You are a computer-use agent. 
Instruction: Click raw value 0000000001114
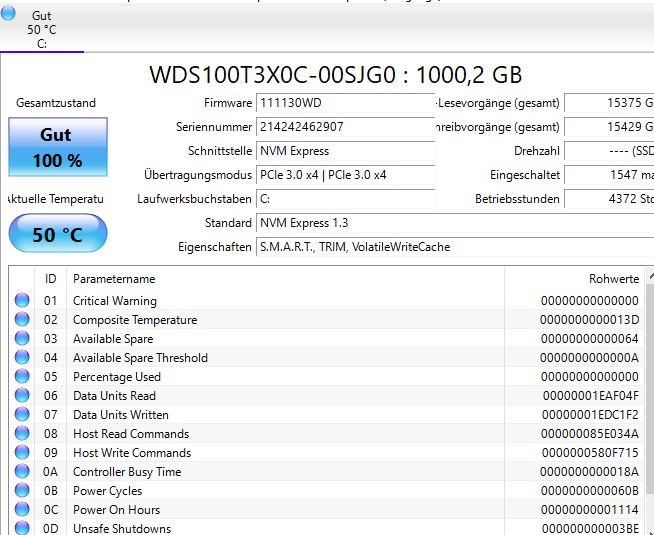point(590,510)
